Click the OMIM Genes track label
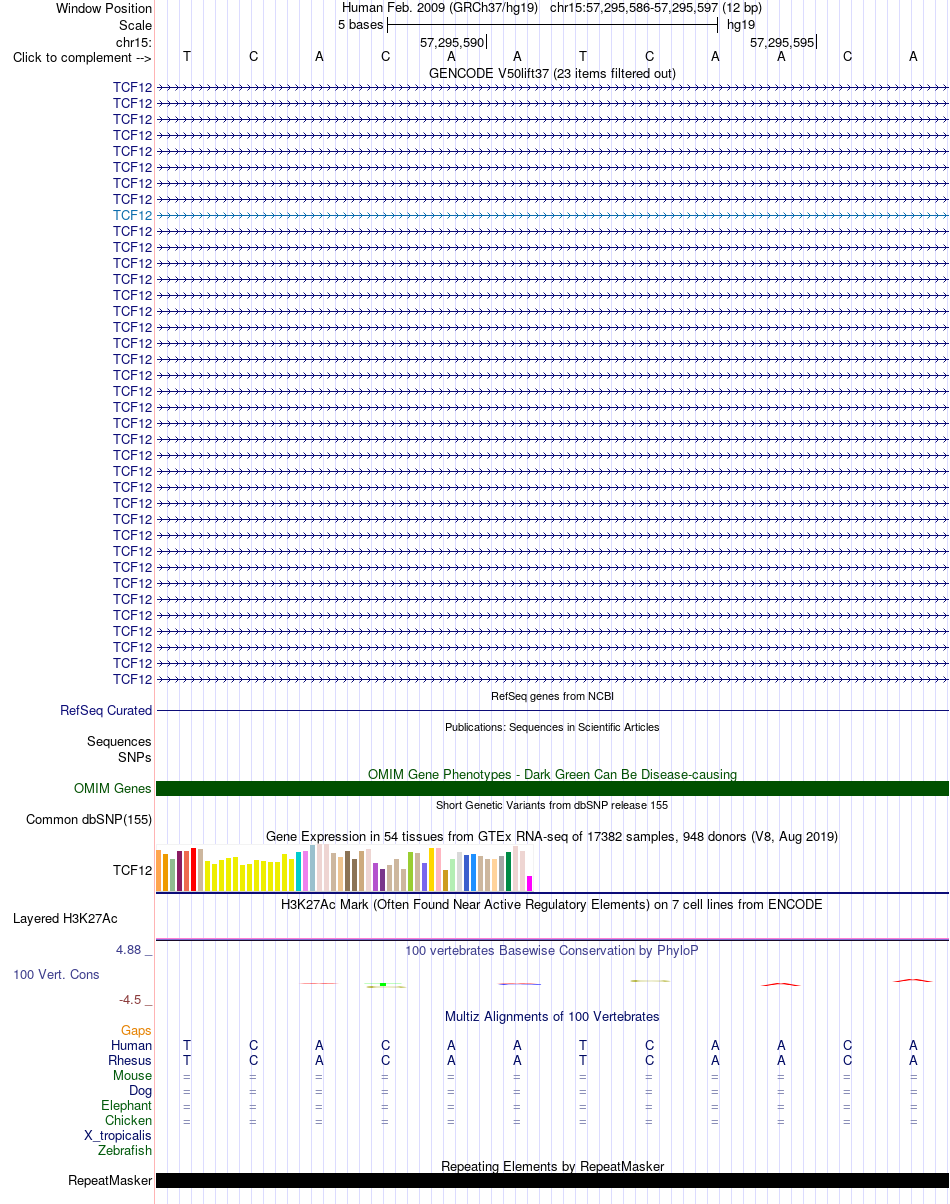The image size is (950, 1204). click(113, 788)
